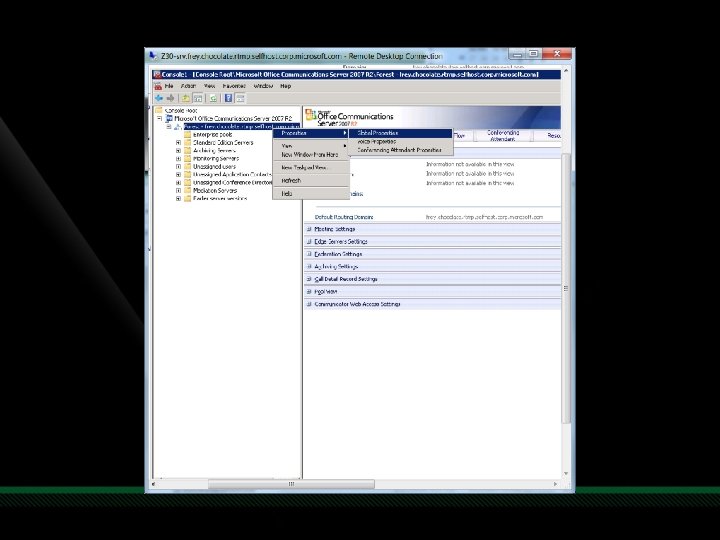Expand the Archiving Settings section
The width and height of the screenshot is (720, 540).
(x=309, y=266)
